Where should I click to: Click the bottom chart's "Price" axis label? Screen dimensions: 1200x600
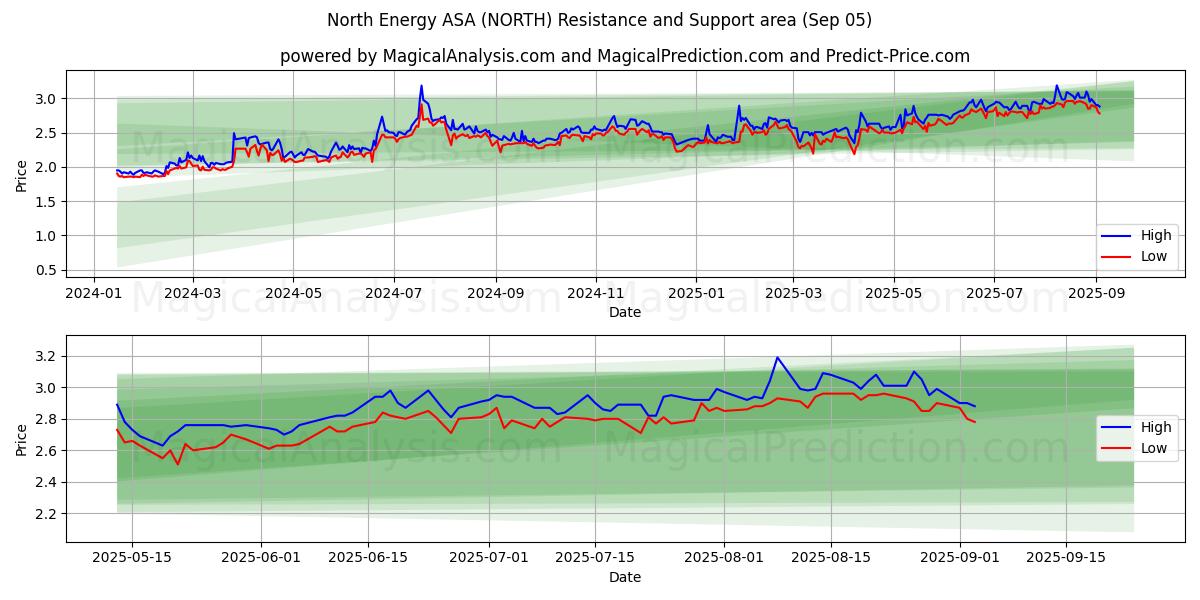[x=22, y=439]
